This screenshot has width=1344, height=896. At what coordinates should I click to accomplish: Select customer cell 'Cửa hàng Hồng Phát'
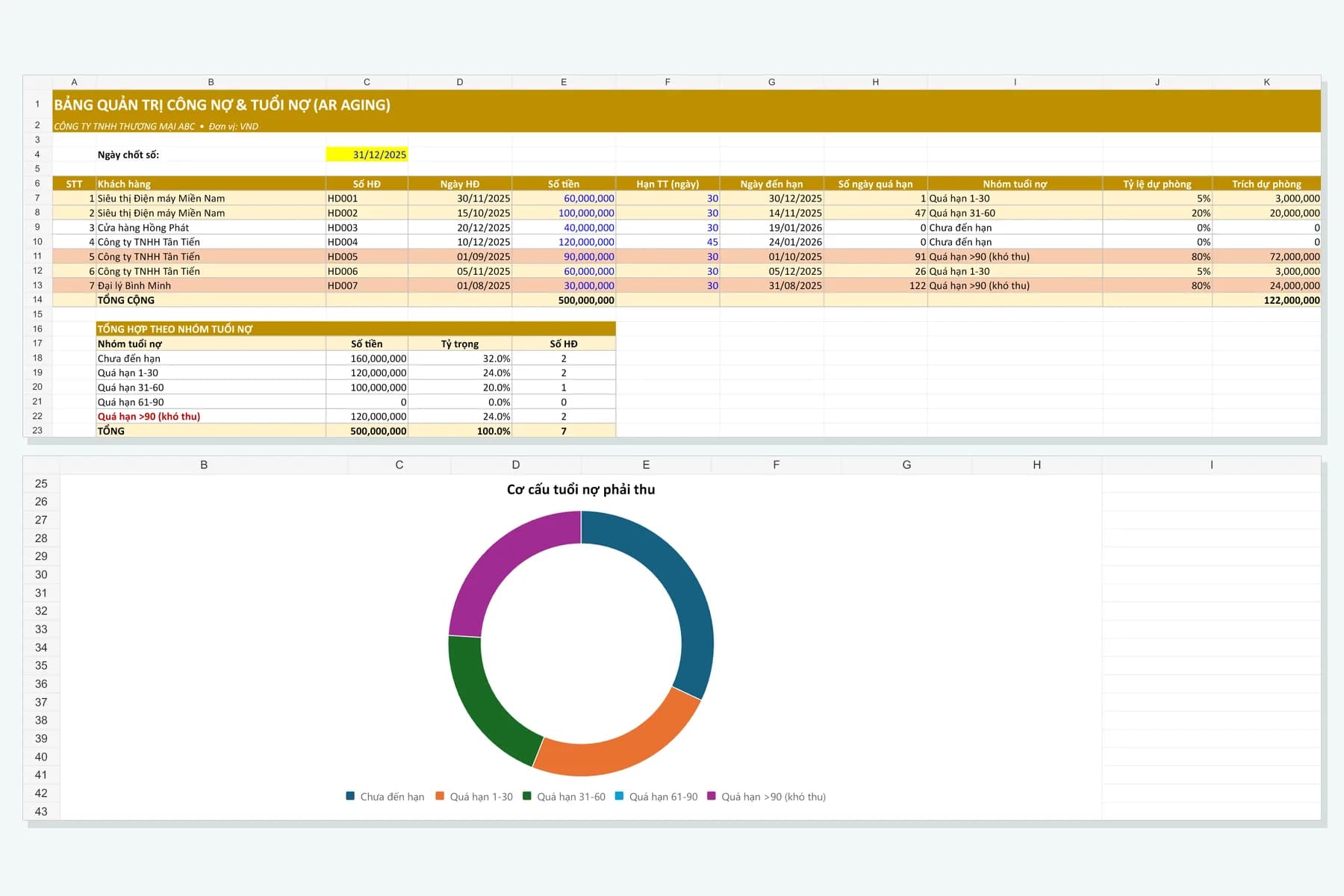pyautogui.click(x=211, y=228)
